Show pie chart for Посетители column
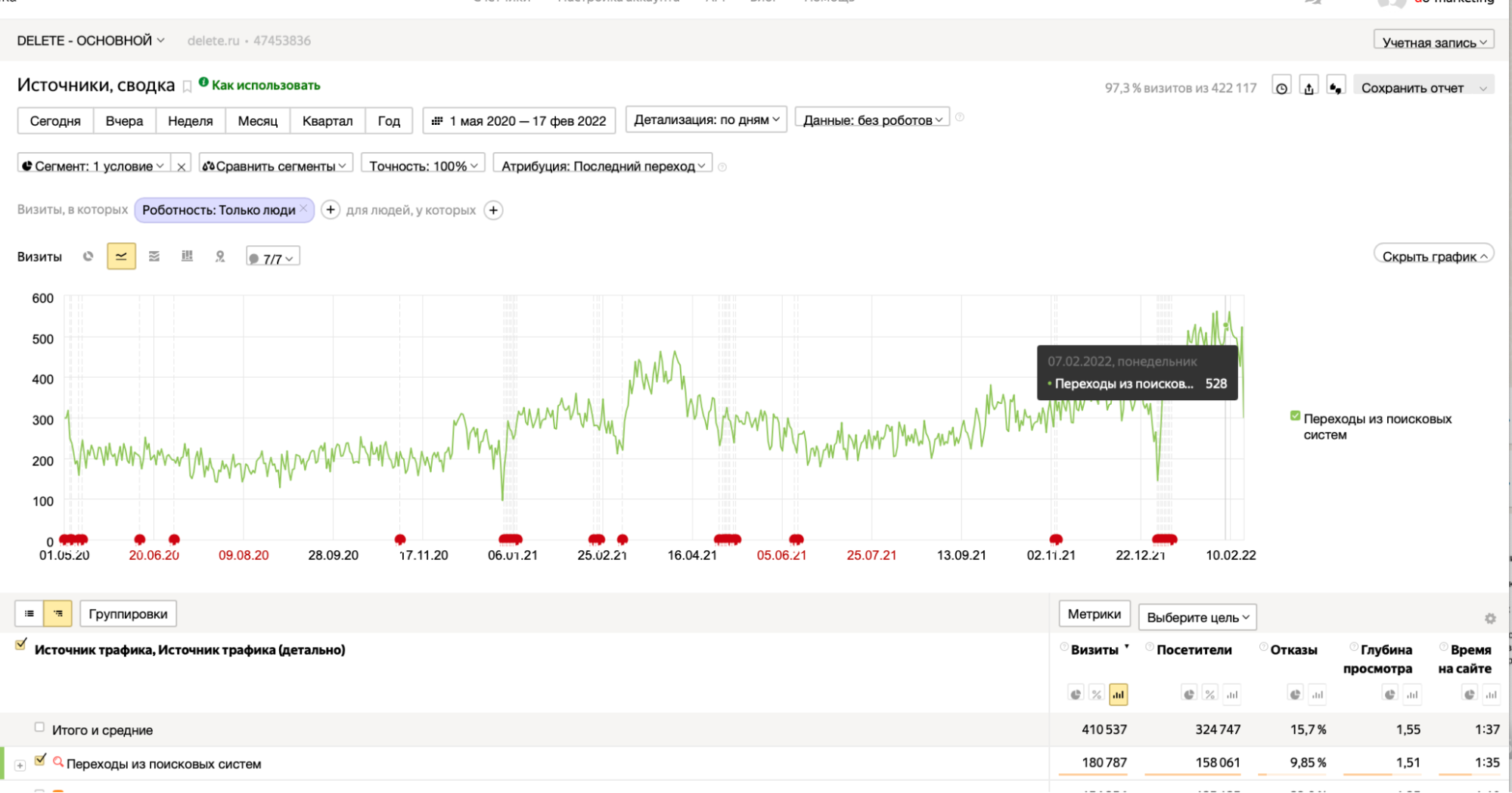Image resolution: width=1512 pixels, height=793 pixels. pyautogui.click(x=1190, y=695)
